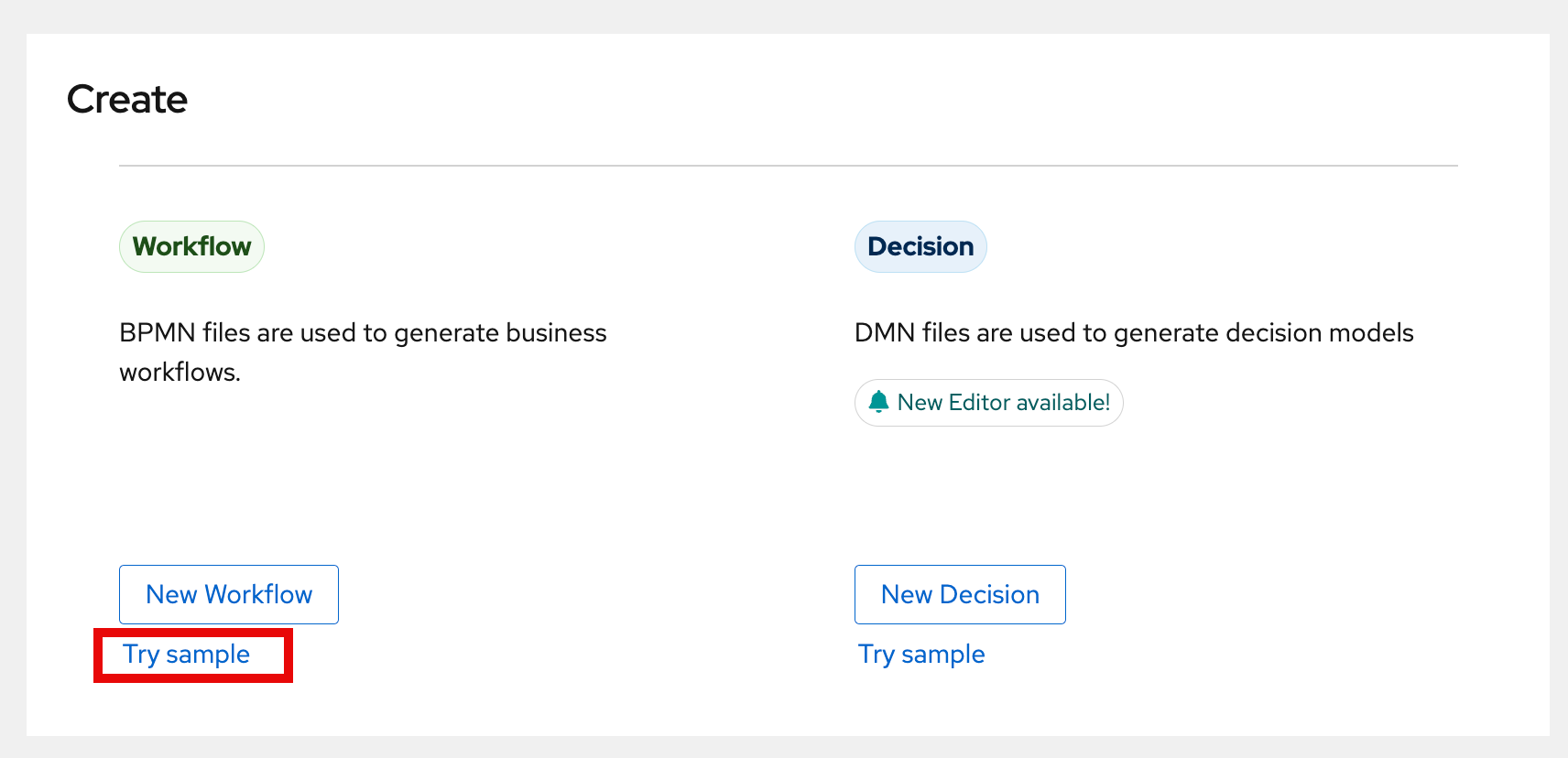
Task: Open Try sample link under Decision
Action: (921, 655)
